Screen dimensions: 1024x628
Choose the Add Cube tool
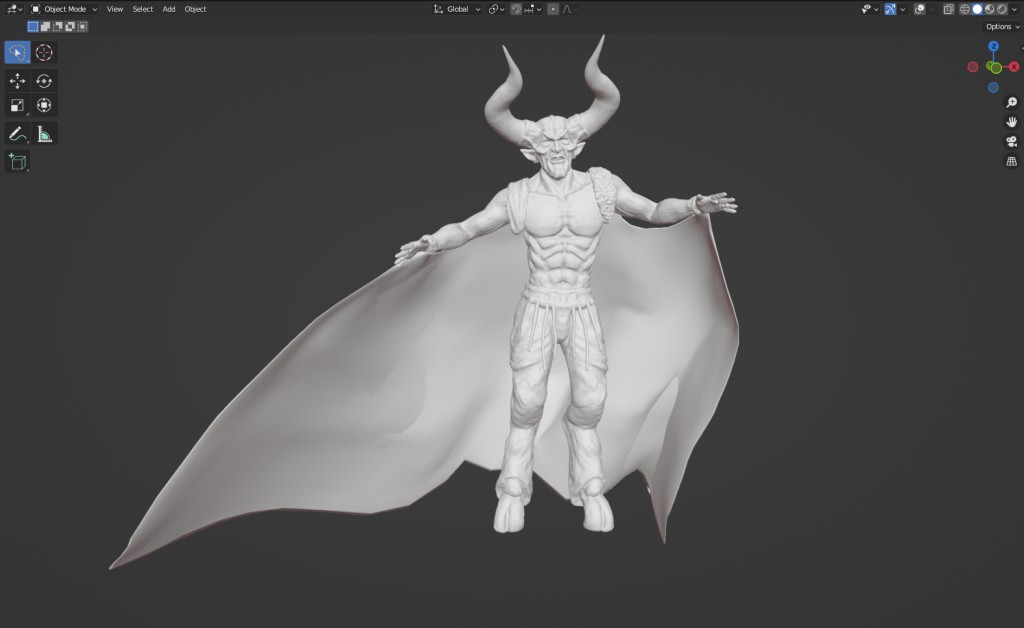click(x=17, y=162)
